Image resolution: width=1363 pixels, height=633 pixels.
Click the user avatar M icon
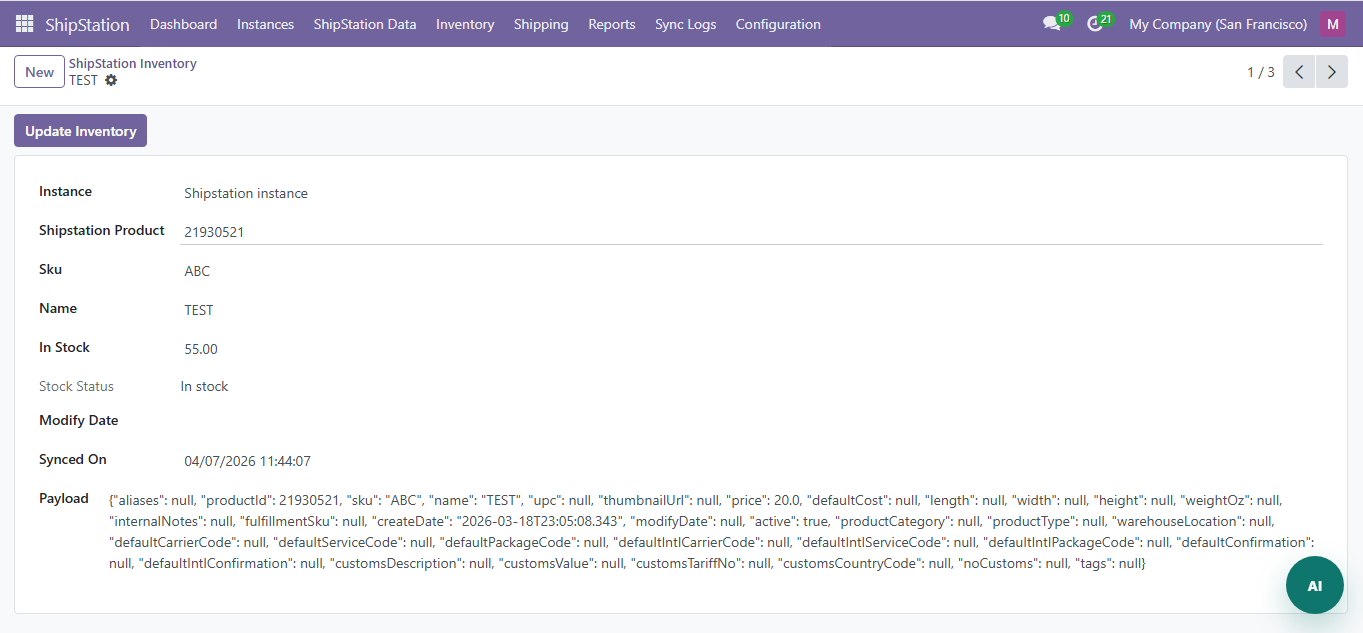pos(1332,24)
